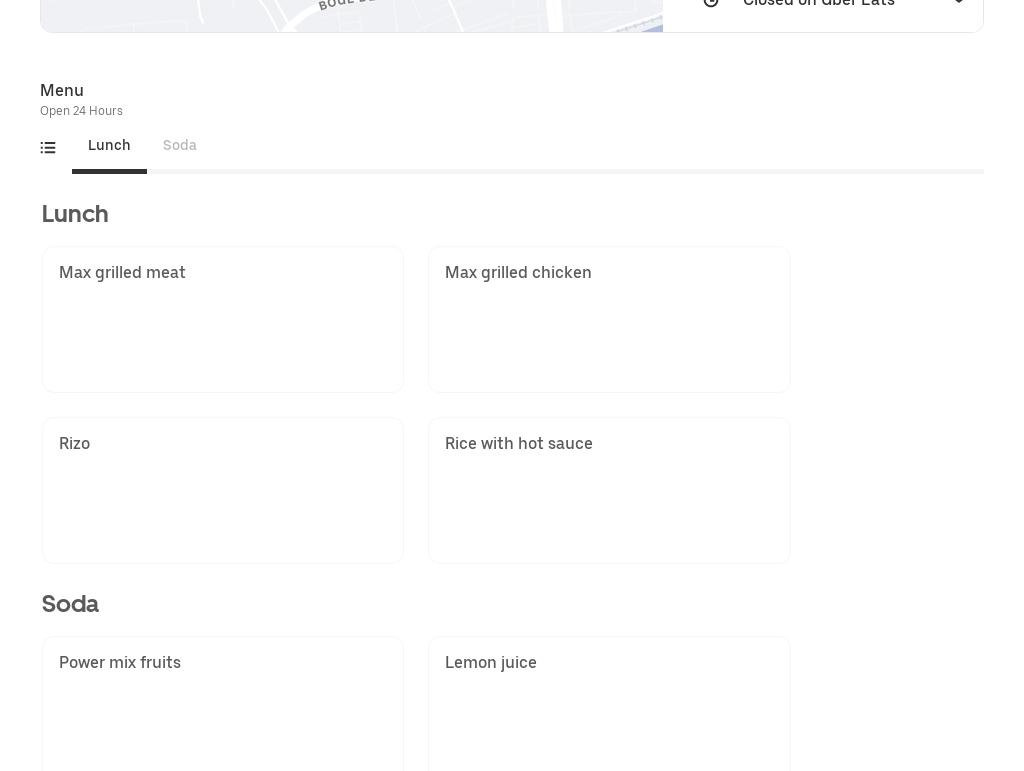1024x771 pixels.
Task: Expand the hours chevron arrow
Action: 958,3
